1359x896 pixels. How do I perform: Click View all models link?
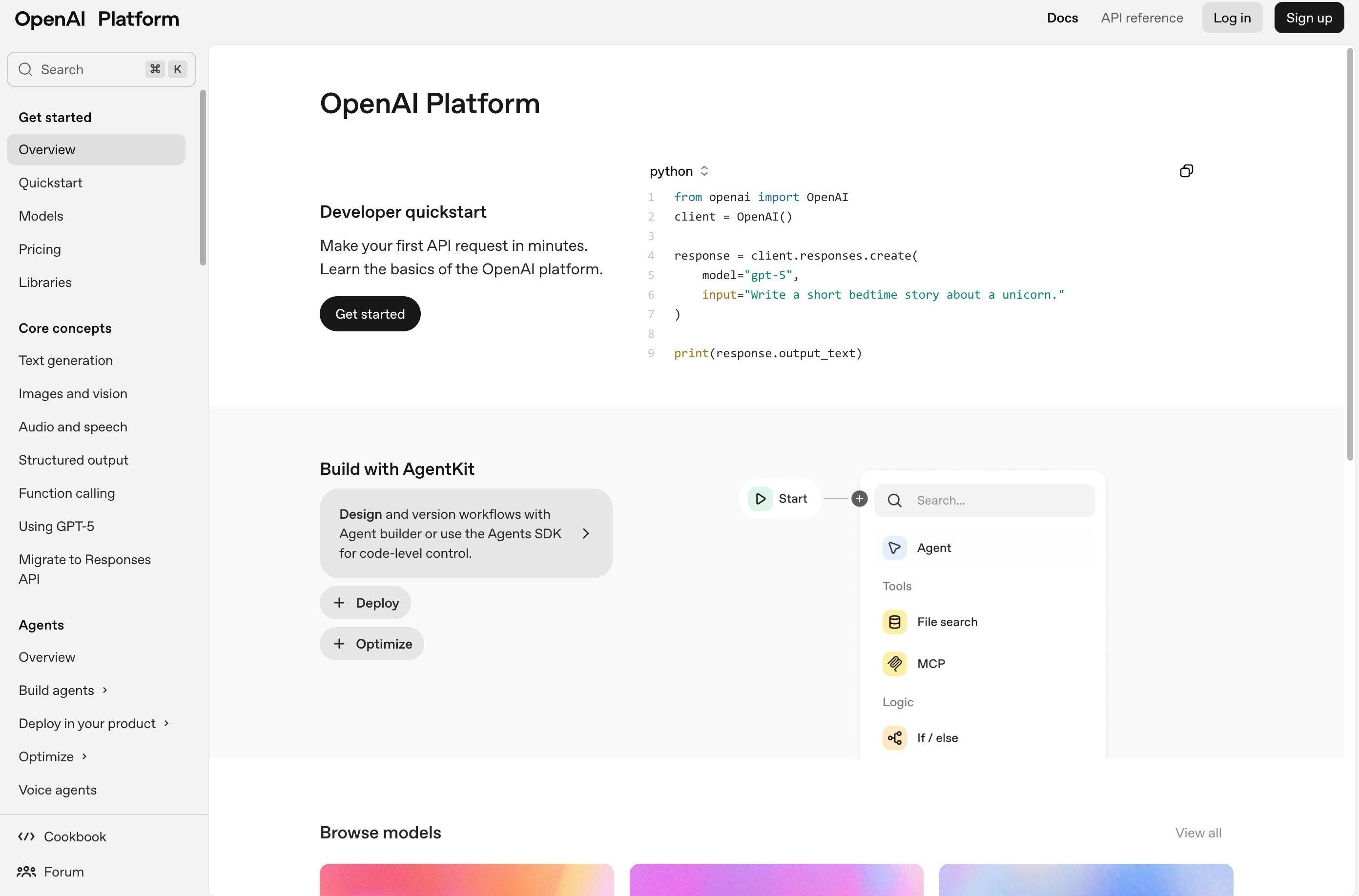point(1198,833)
